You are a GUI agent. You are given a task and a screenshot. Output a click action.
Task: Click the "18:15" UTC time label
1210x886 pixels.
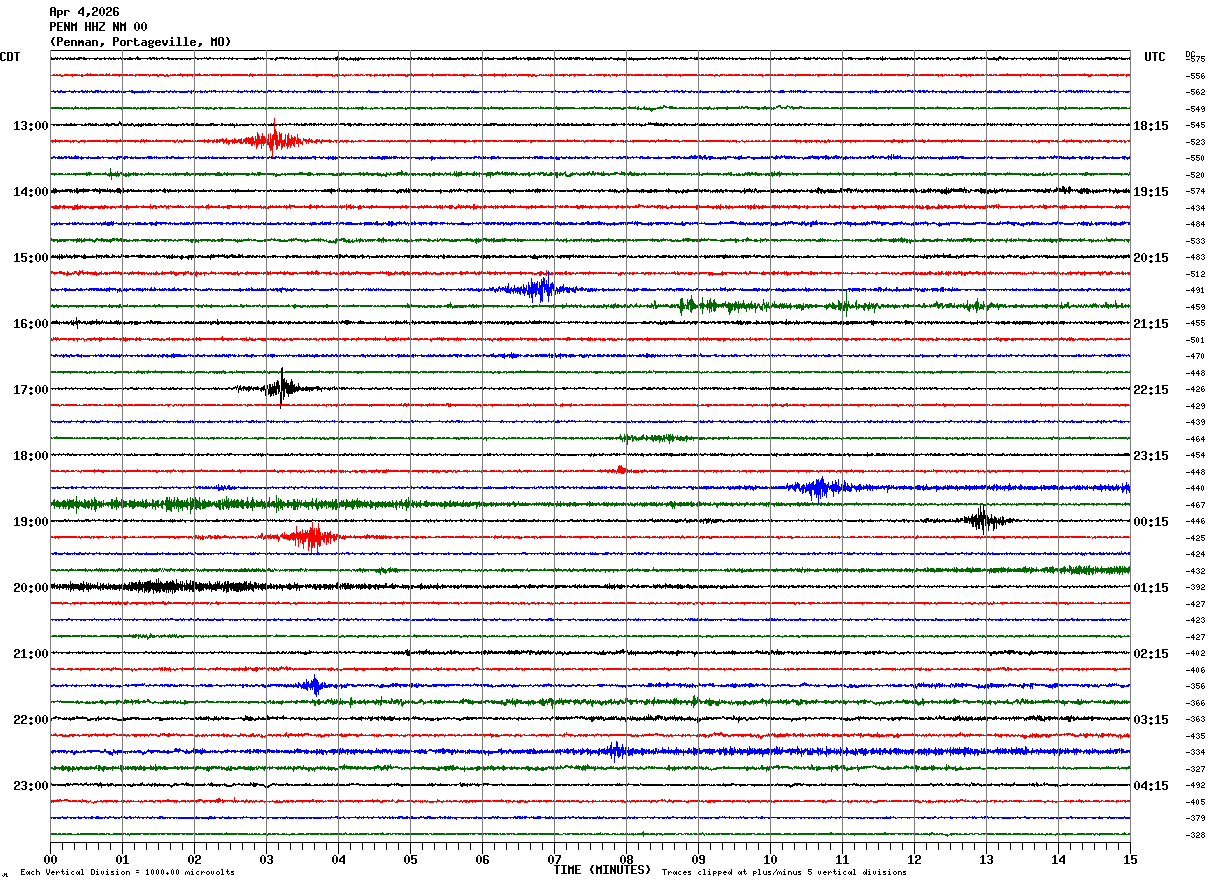click(x=1151, y=126)
